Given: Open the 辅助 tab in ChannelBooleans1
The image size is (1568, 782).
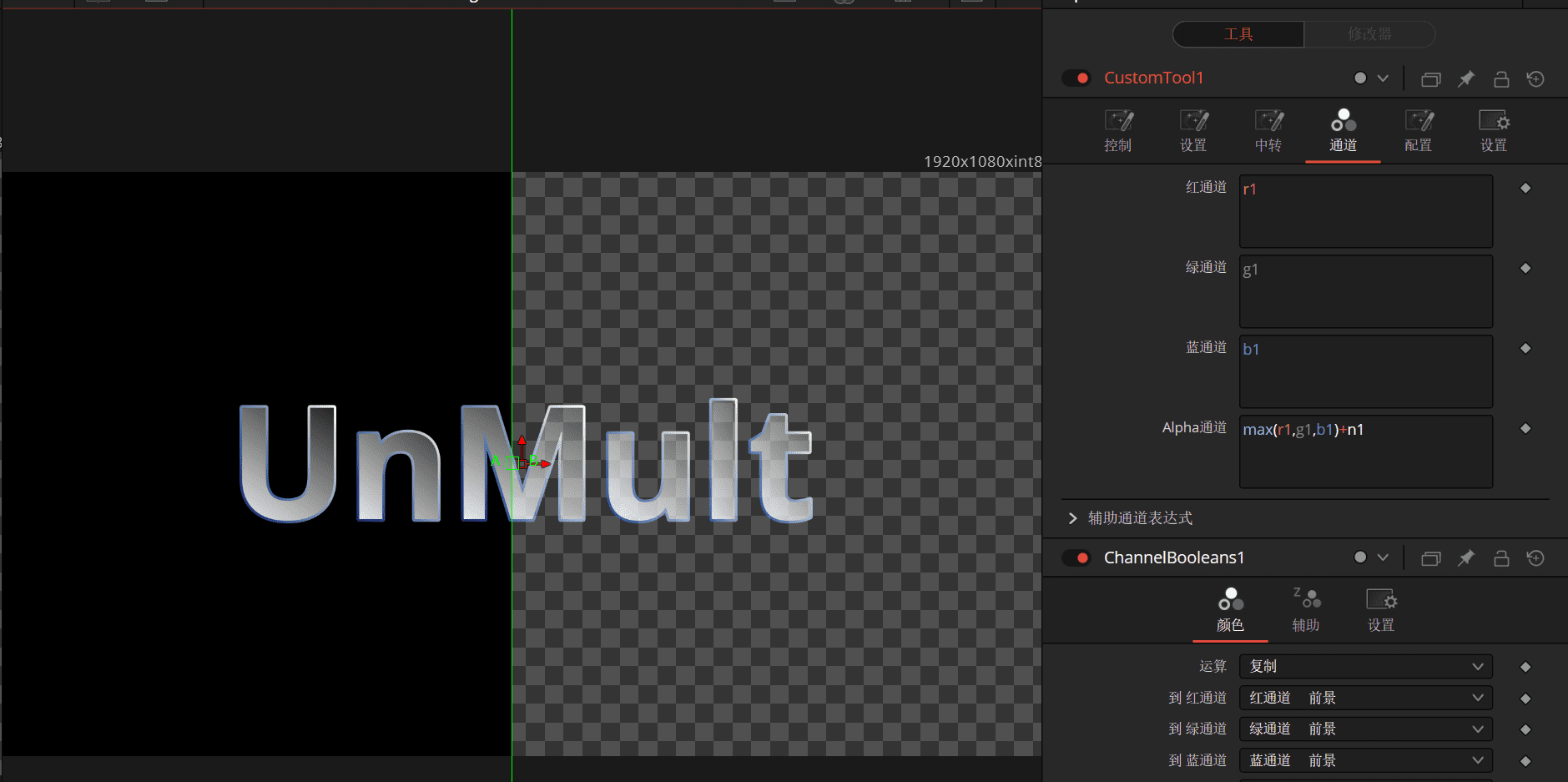Looking at the screenshot, I should pyautogui.click(x=1306, y=610).
